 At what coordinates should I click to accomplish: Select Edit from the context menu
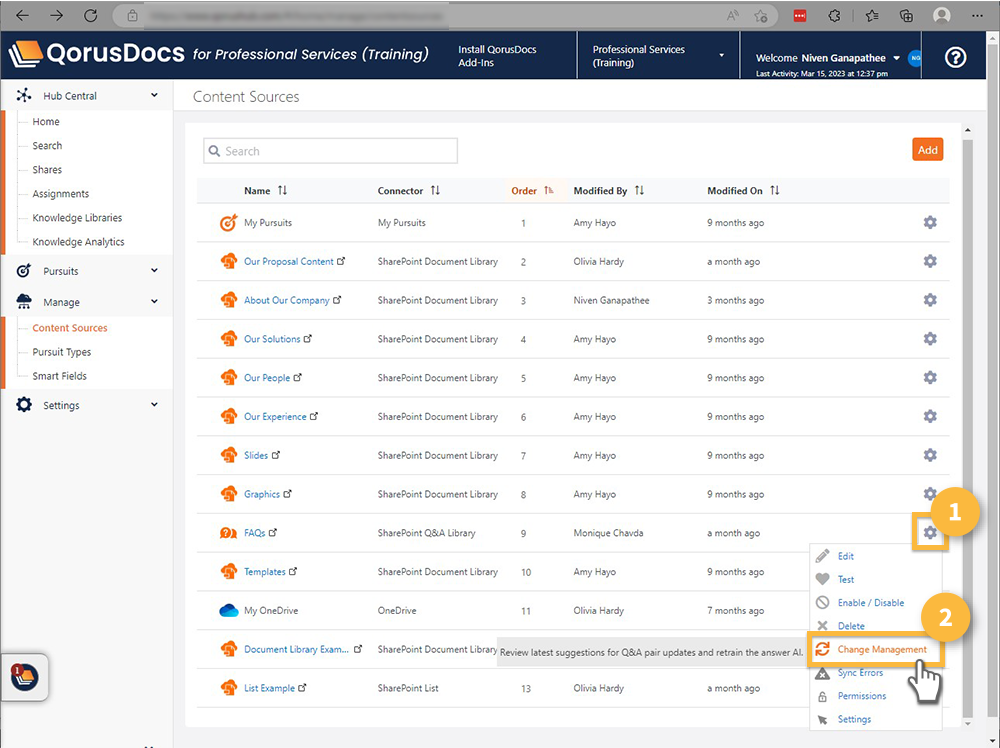pyautogui.click(x=846, y=556)
